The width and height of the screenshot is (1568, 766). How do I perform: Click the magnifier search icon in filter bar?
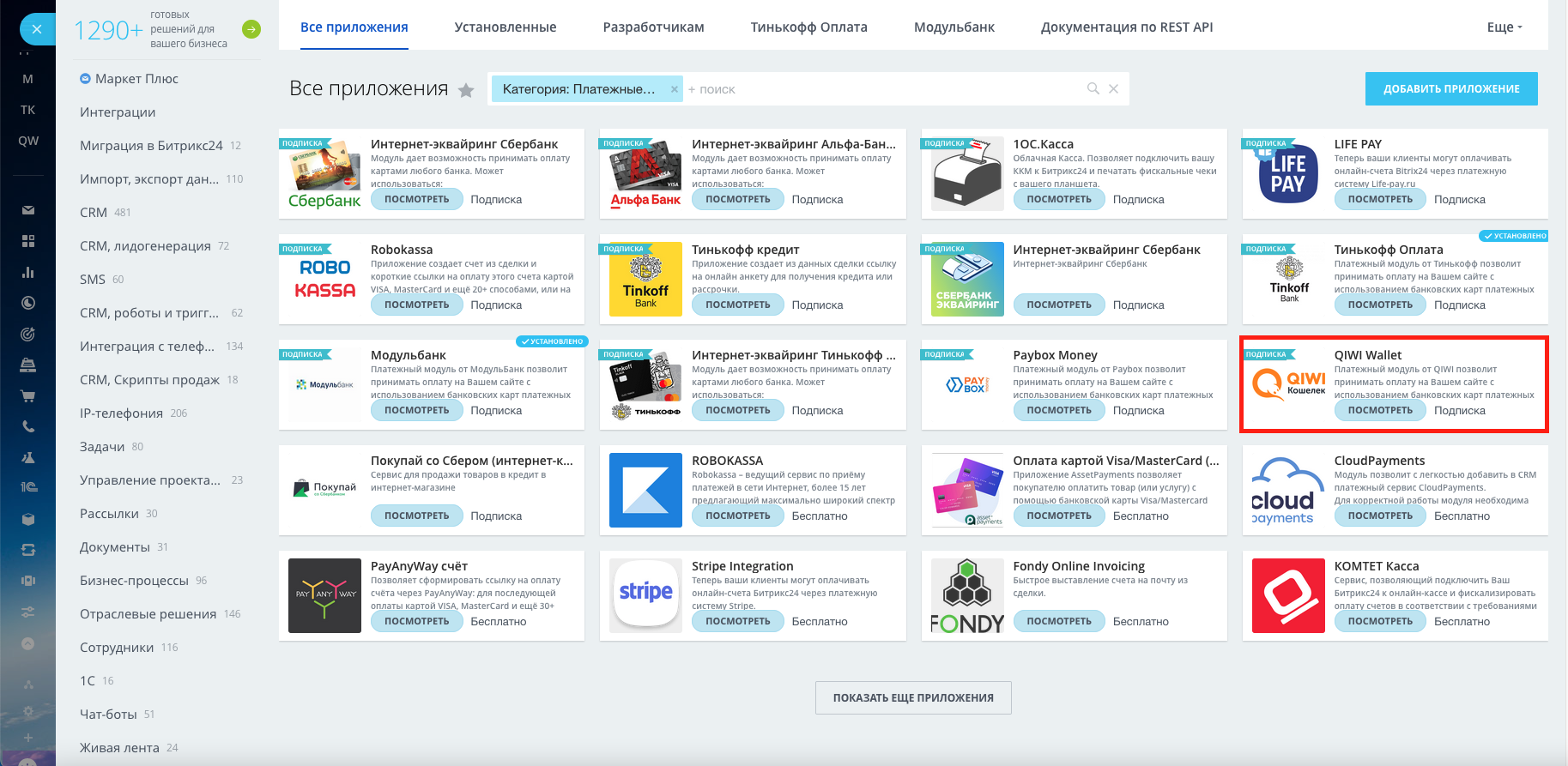click(x=1093, y=88)
